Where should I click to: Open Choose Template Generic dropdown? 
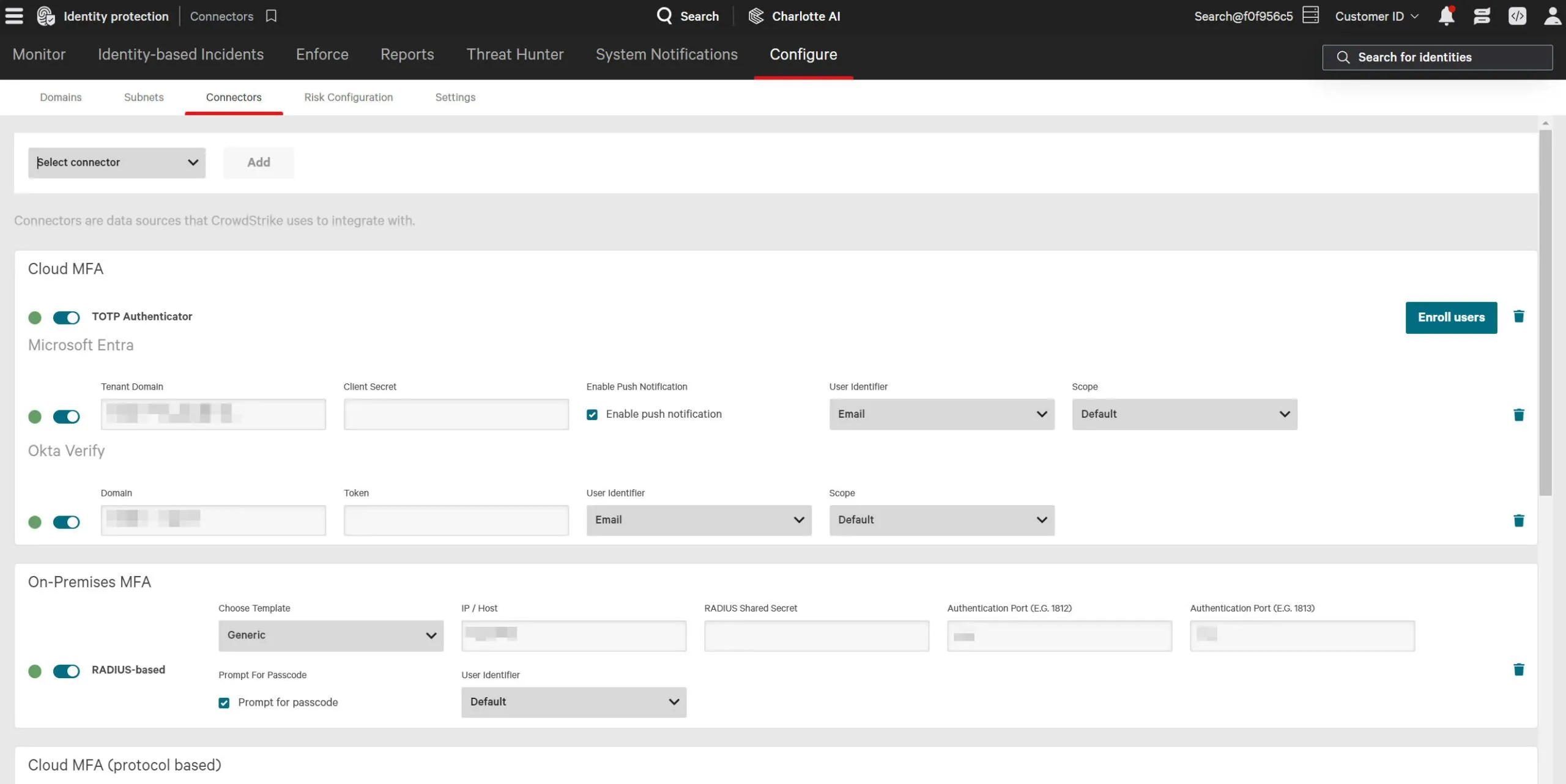(331, 635)
